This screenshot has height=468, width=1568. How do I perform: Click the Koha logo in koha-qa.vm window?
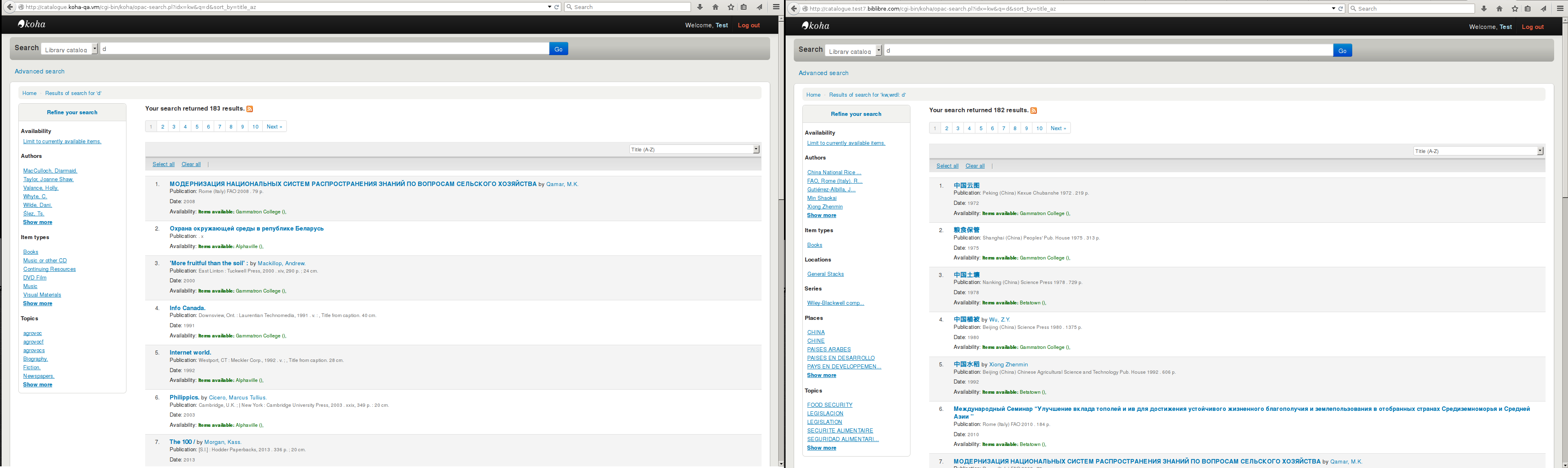(32, 24)
